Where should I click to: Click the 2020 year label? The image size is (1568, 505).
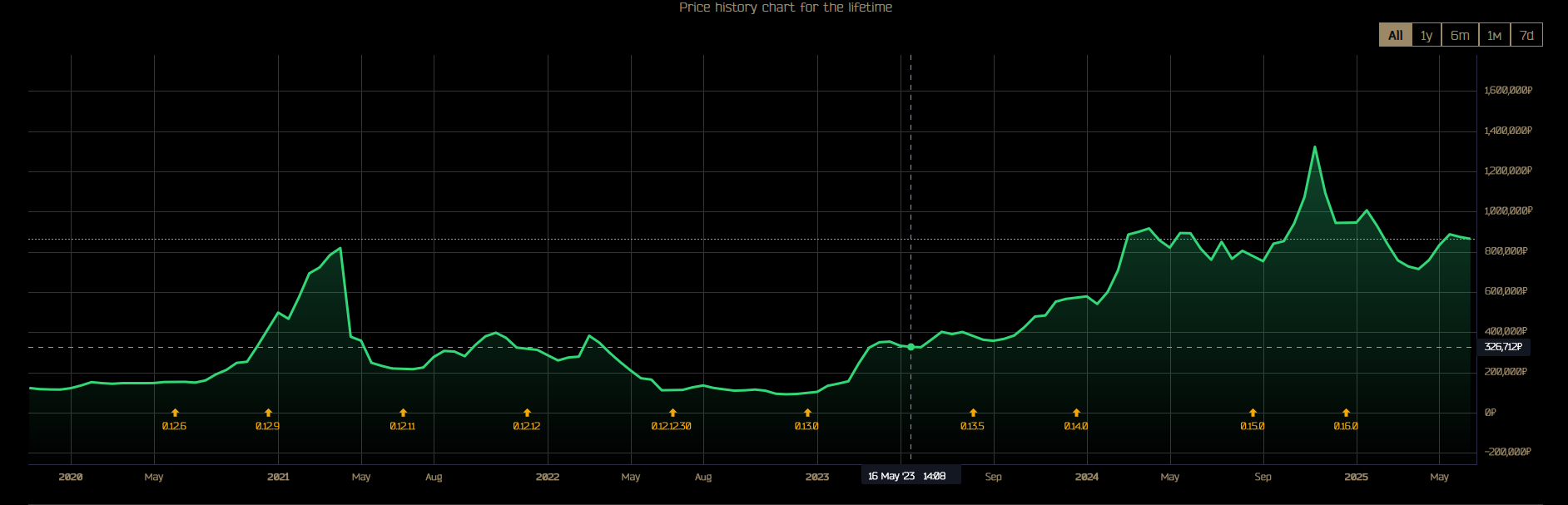pos(71,477)
